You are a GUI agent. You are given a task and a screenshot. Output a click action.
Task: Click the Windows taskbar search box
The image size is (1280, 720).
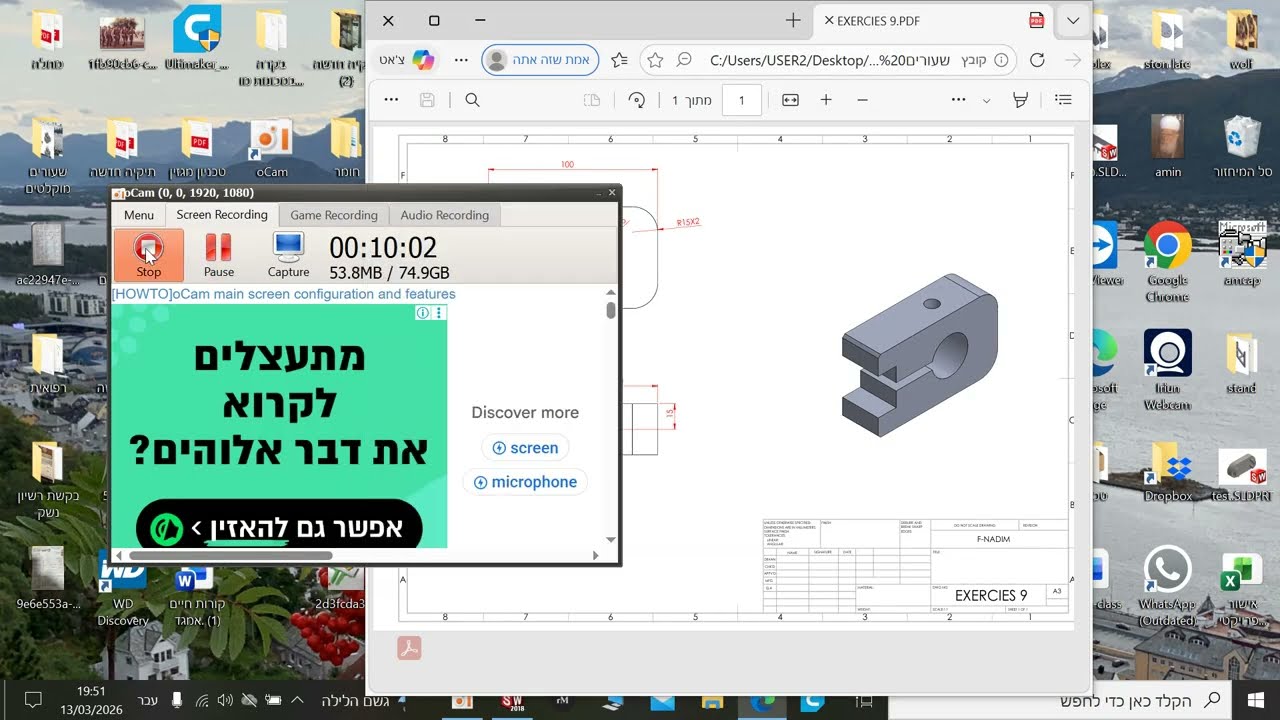pos(1060,700)
